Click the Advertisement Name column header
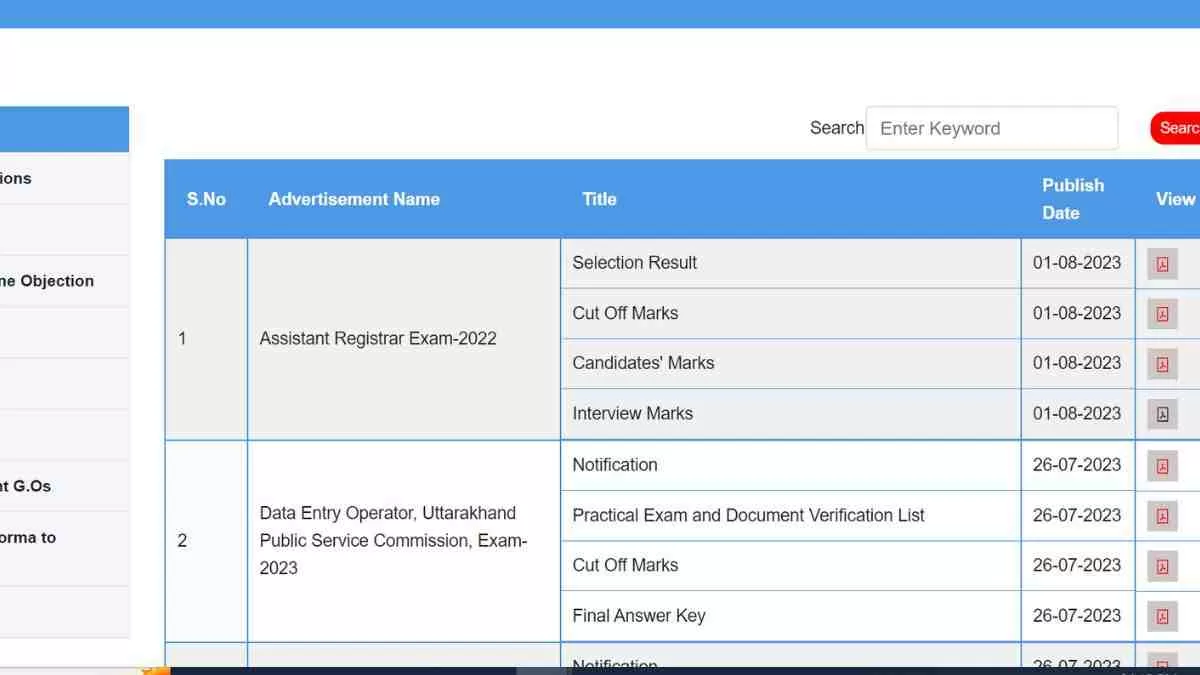 click(354, 199)
